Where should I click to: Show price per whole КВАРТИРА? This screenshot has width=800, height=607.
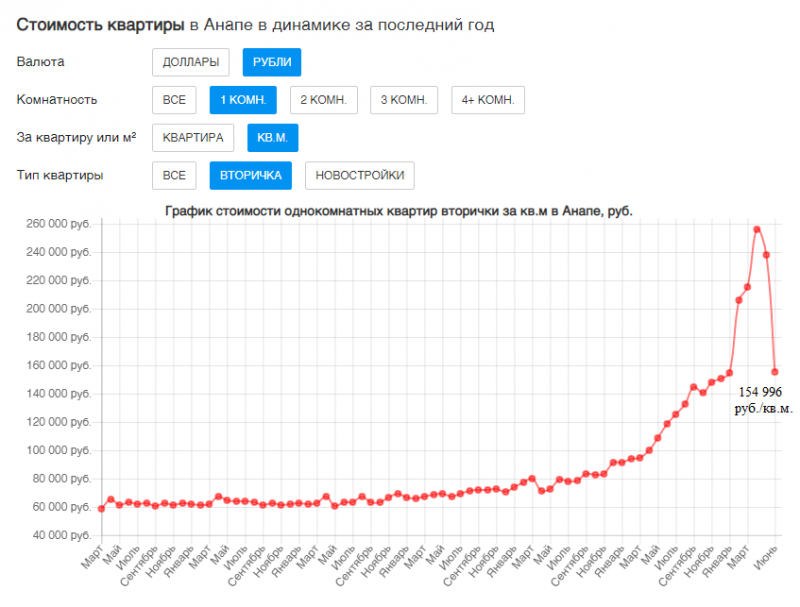pos(194,138)
